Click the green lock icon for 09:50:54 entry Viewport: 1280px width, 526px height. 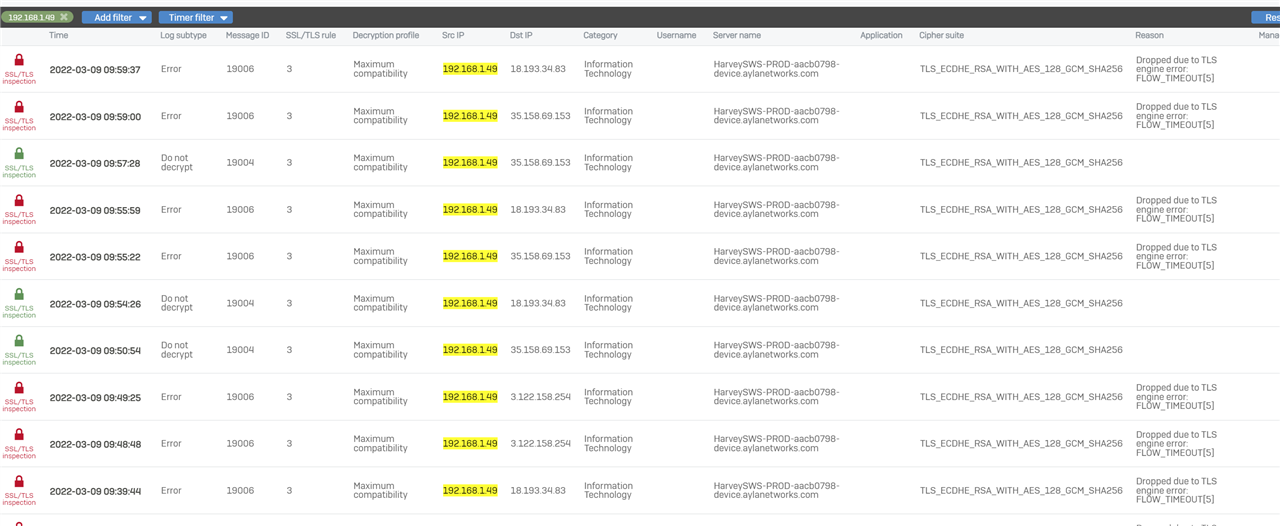click(19, 341)
